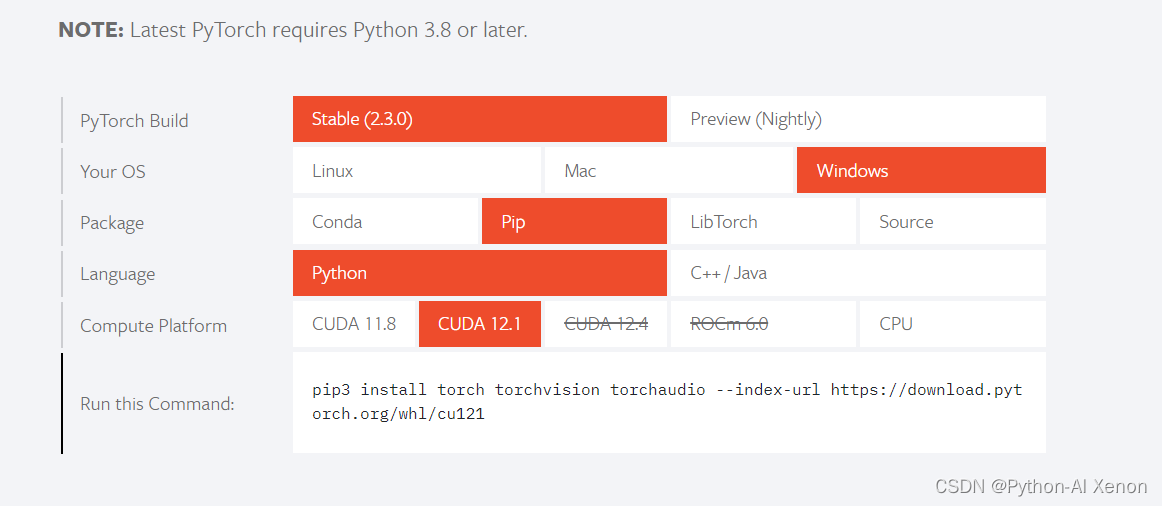This screenshot has width=1162, height=506.
Task: Click the Run this Command label
Action: [x=157, y=405]
